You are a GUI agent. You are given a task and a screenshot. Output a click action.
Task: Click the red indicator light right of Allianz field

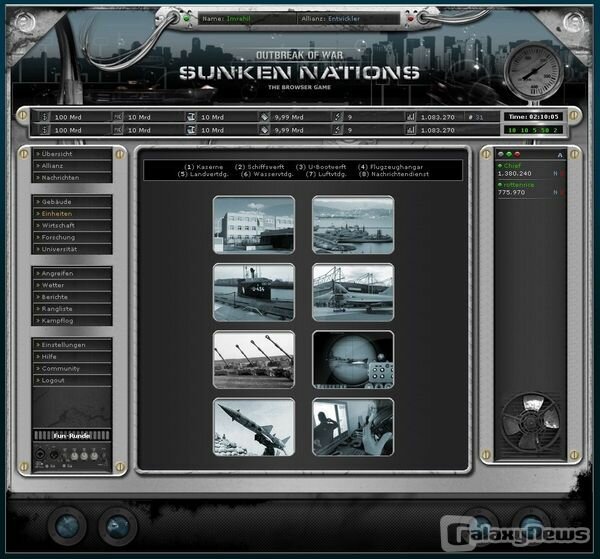[x=411, y=18]
